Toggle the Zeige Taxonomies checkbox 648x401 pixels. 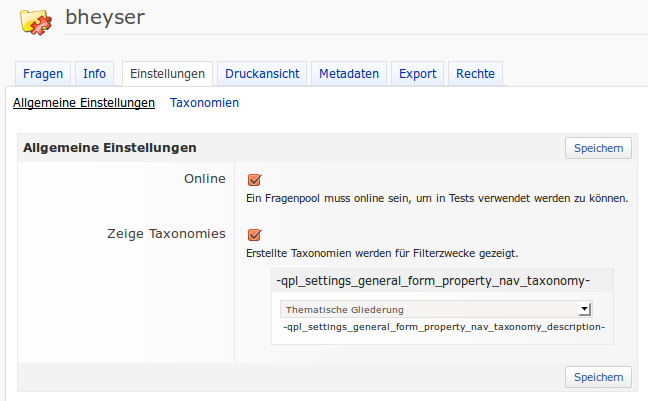pyautogui.click(x=254, y=235)
